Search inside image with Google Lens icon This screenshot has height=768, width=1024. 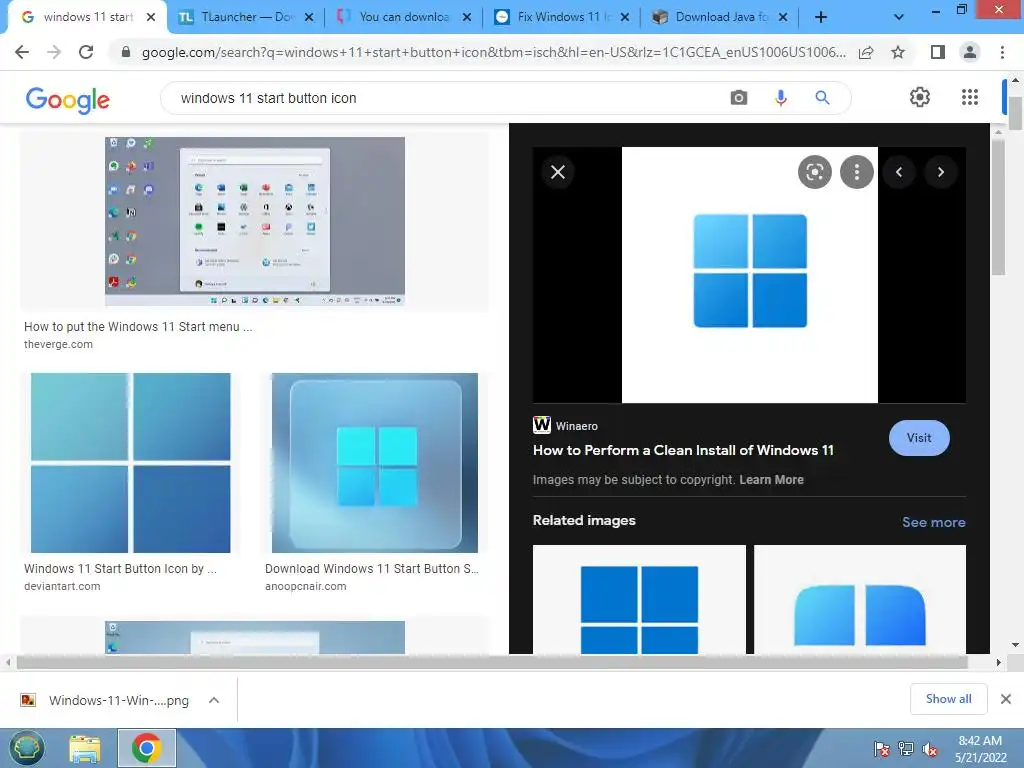tap(814, 172)
